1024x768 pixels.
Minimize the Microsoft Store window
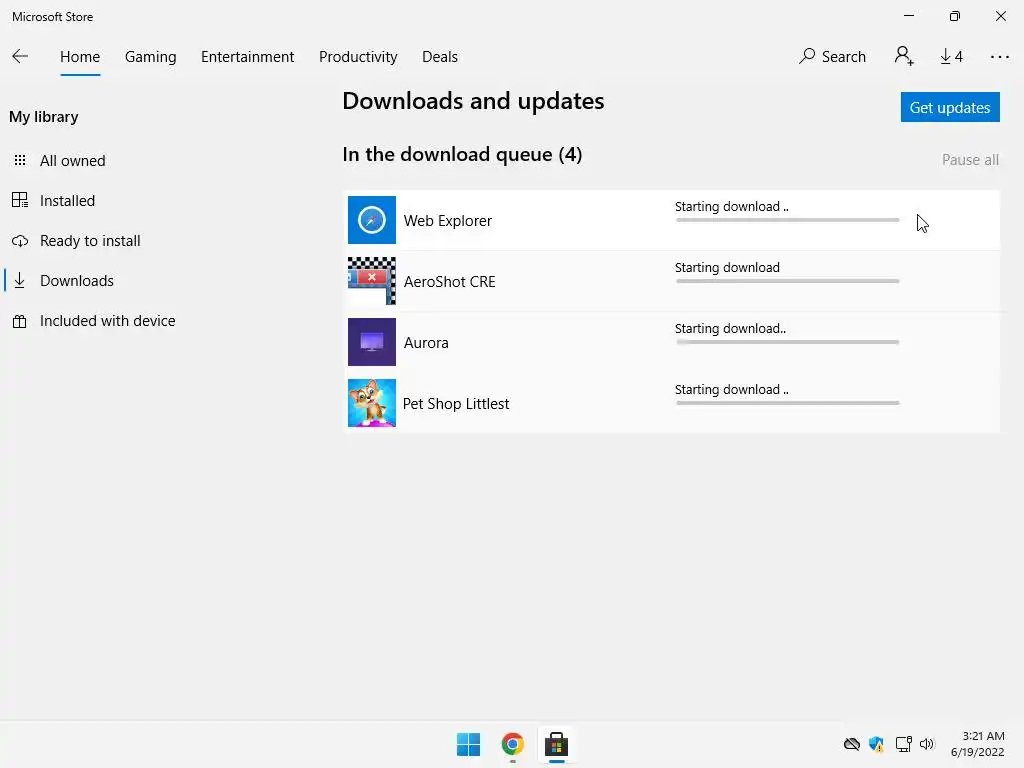[909, 16]
